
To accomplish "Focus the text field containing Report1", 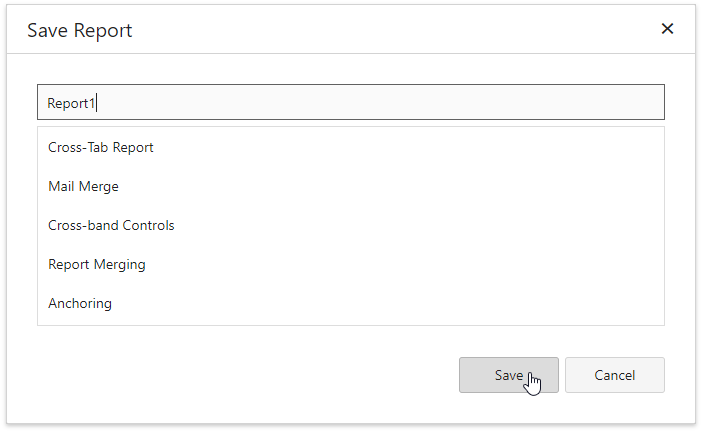I will (350, 102).
